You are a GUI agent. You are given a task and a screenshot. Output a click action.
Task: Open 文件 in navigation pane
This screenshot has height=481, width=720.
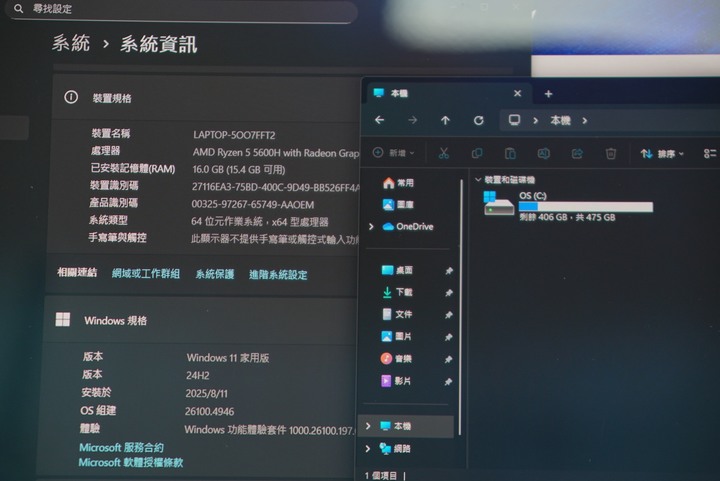tap(397, 314)
